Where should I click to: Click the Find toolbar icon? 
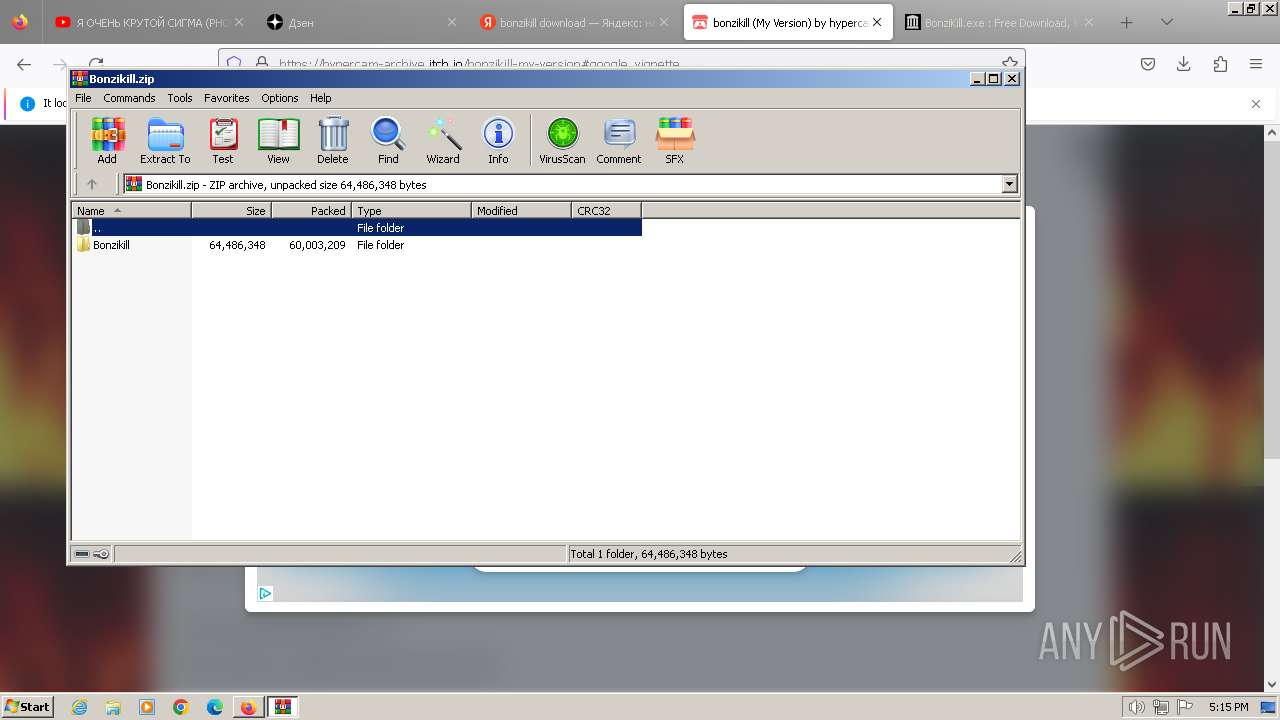(x=388, y=140)
